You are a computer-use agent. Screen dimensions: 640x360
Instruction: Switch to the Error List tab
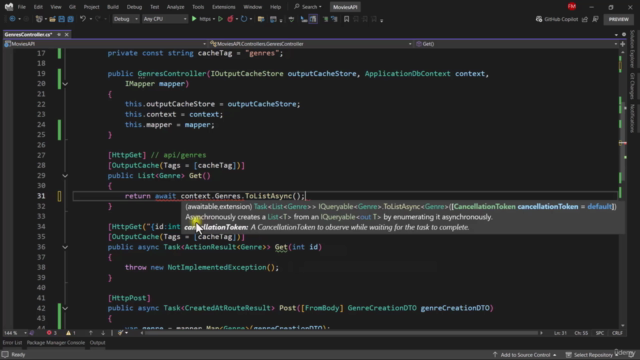[x=12, y=343]
